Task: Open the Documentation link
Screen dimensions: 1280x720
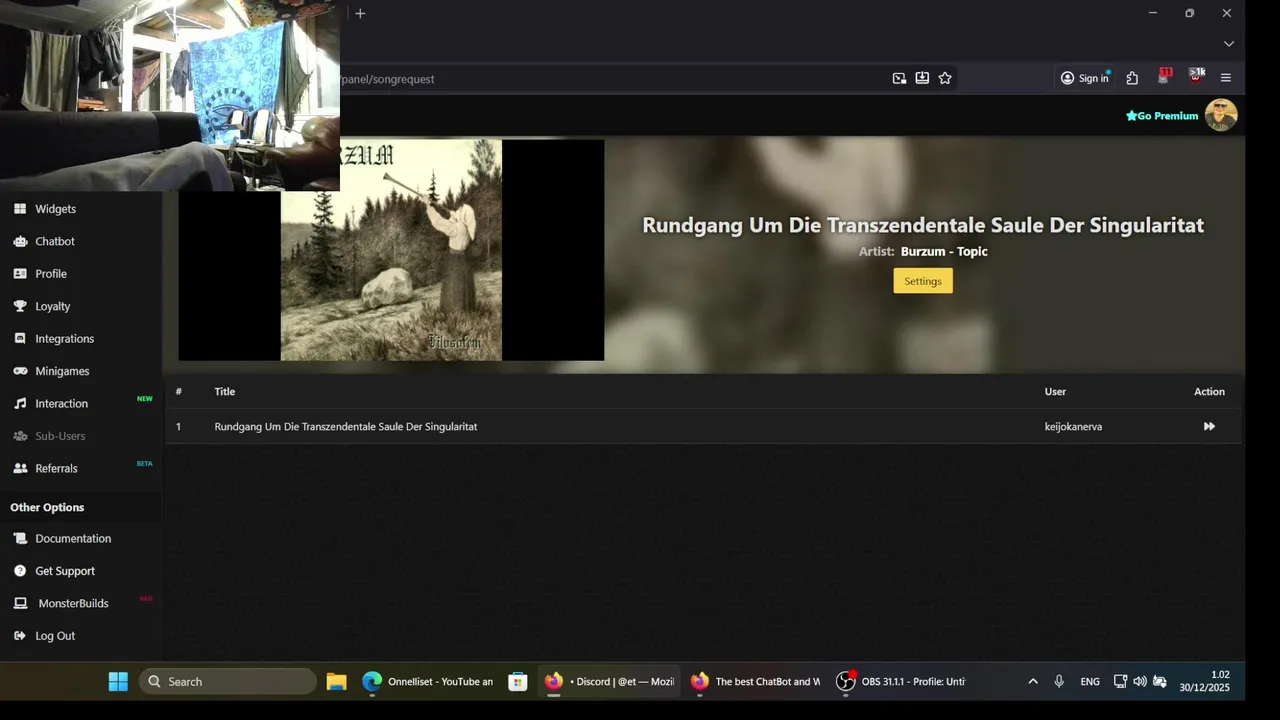Action: coord(73,538)
